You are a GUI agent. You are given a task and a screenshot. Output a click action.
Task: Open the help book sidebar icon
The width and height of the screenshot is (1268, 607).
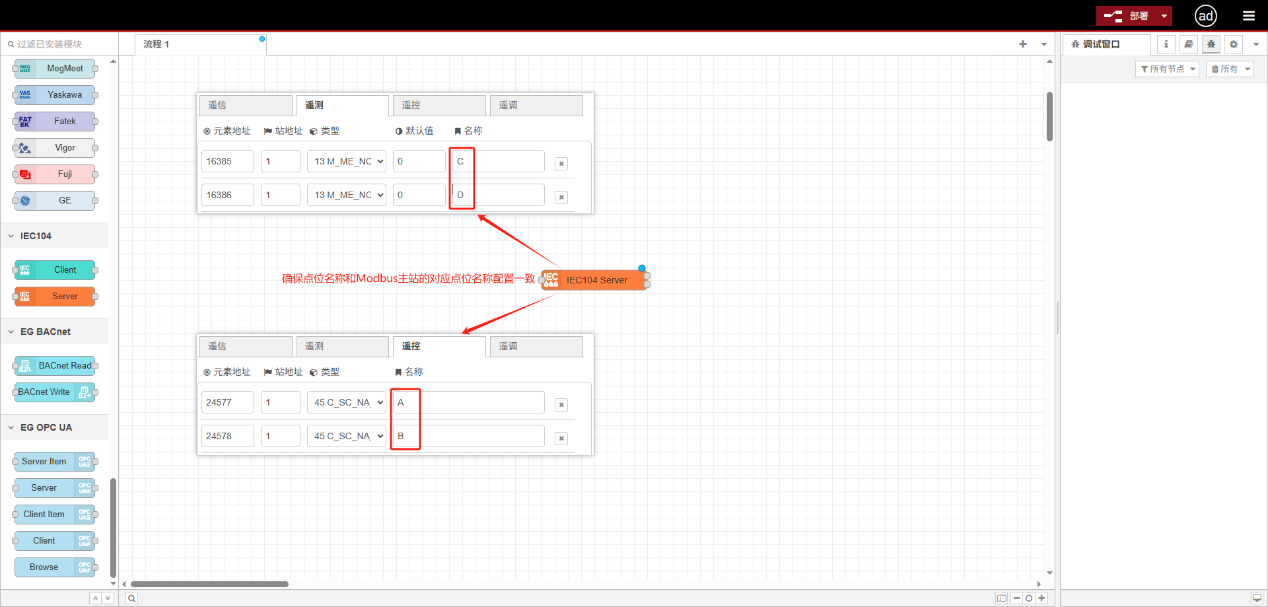tap(1188, 44)
